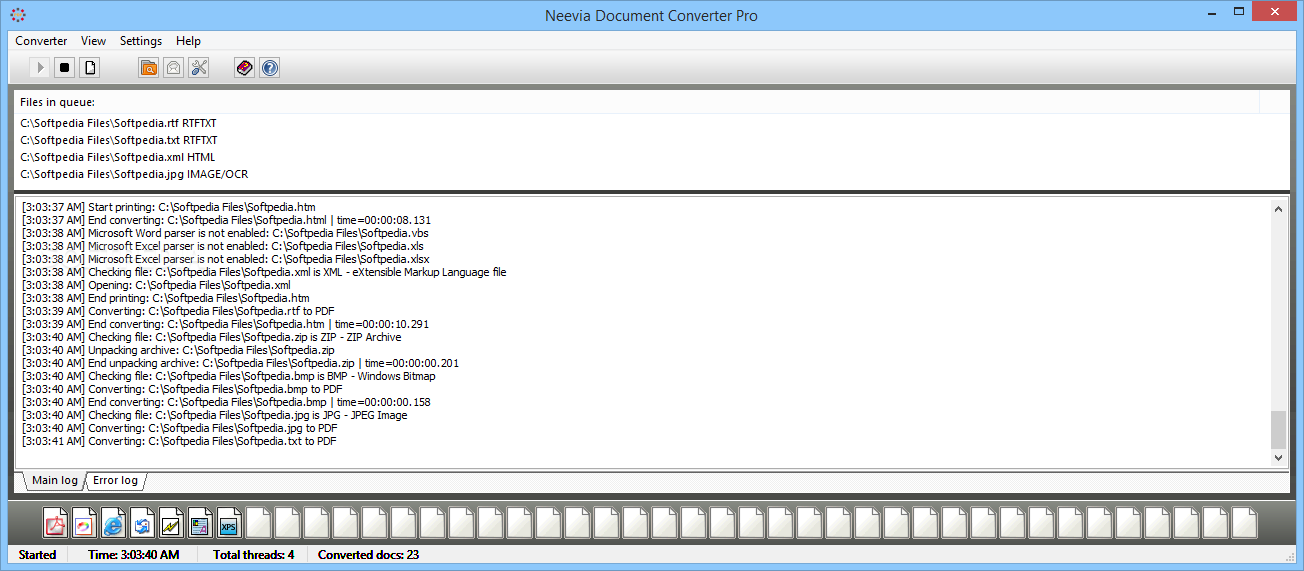Click log line 'Opening' Softpedia.xml

(156, 285)
